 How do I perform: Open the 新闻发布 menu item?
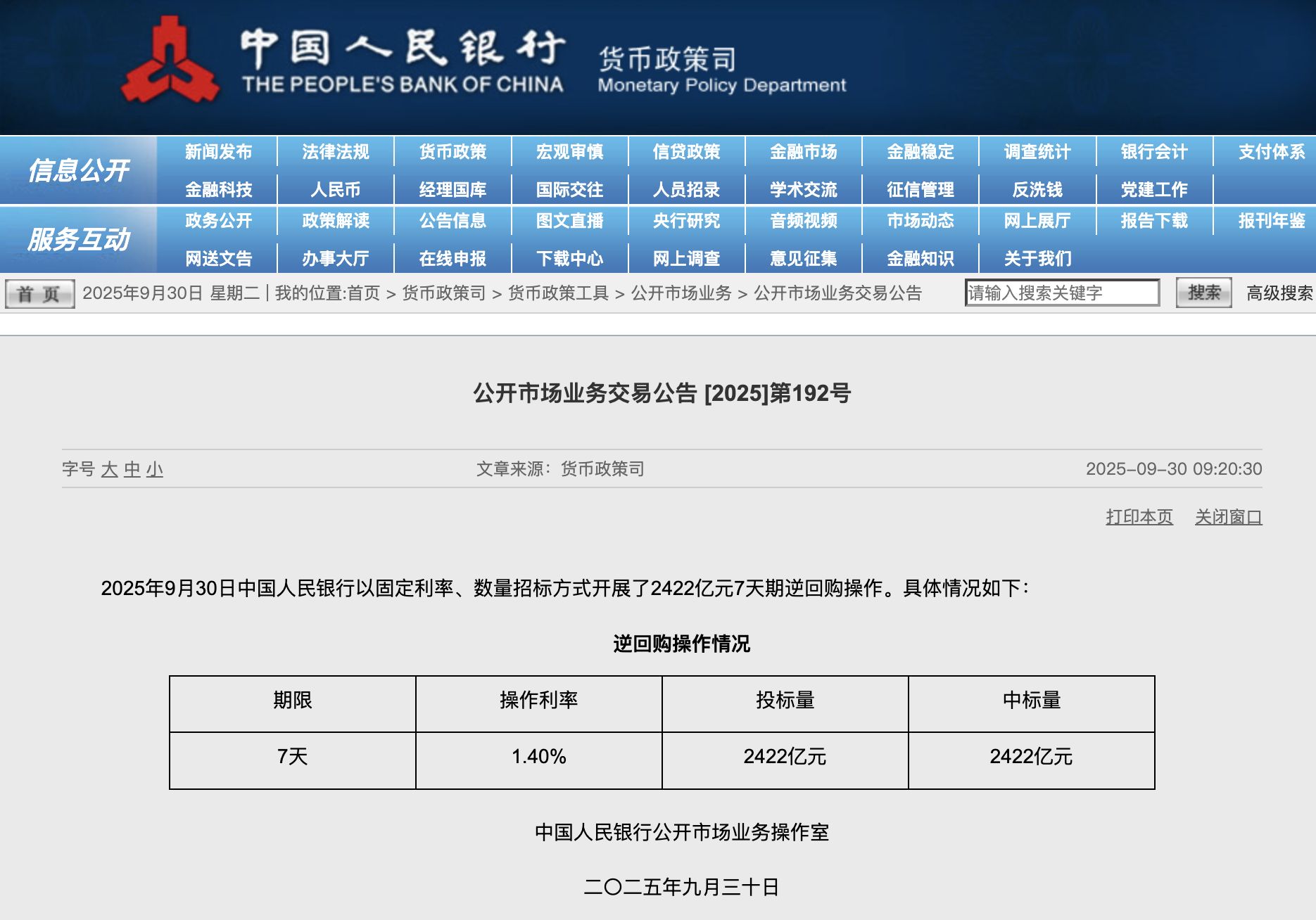pyautogui.click(x=218, y=152)
